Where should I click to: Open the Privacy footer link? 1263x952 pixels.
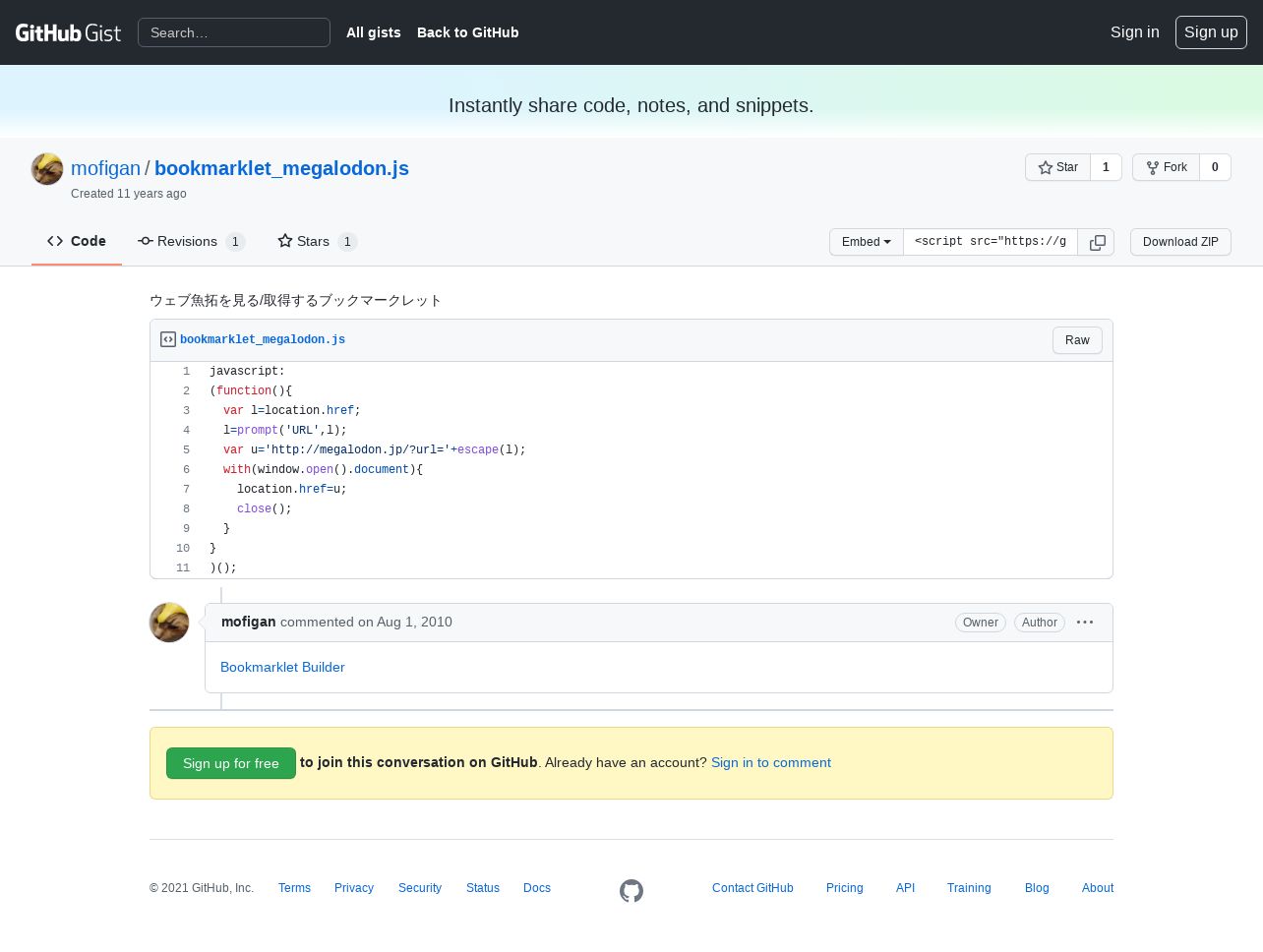354,888
